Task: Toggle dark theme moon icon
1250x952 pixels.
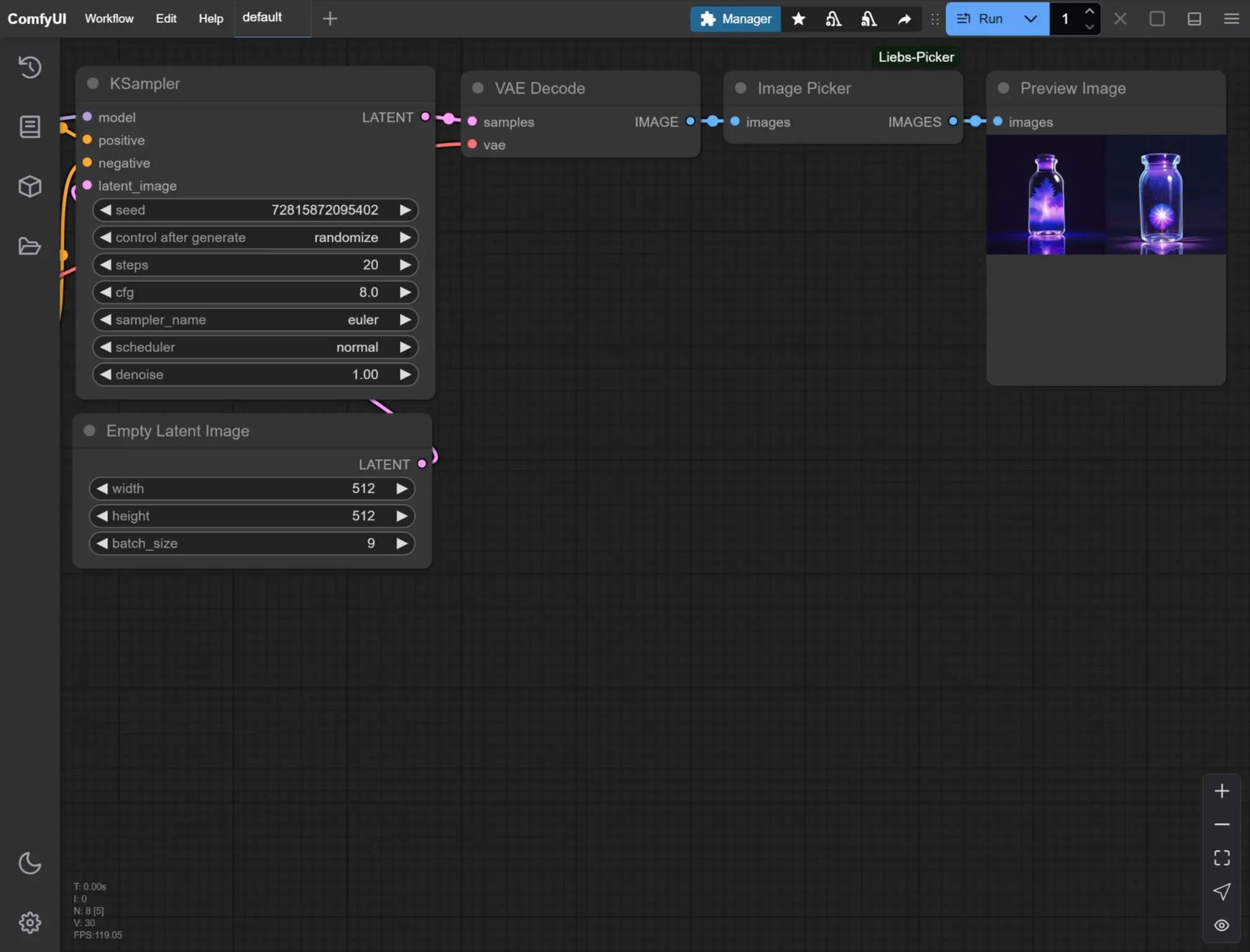Action: (29, 863)
